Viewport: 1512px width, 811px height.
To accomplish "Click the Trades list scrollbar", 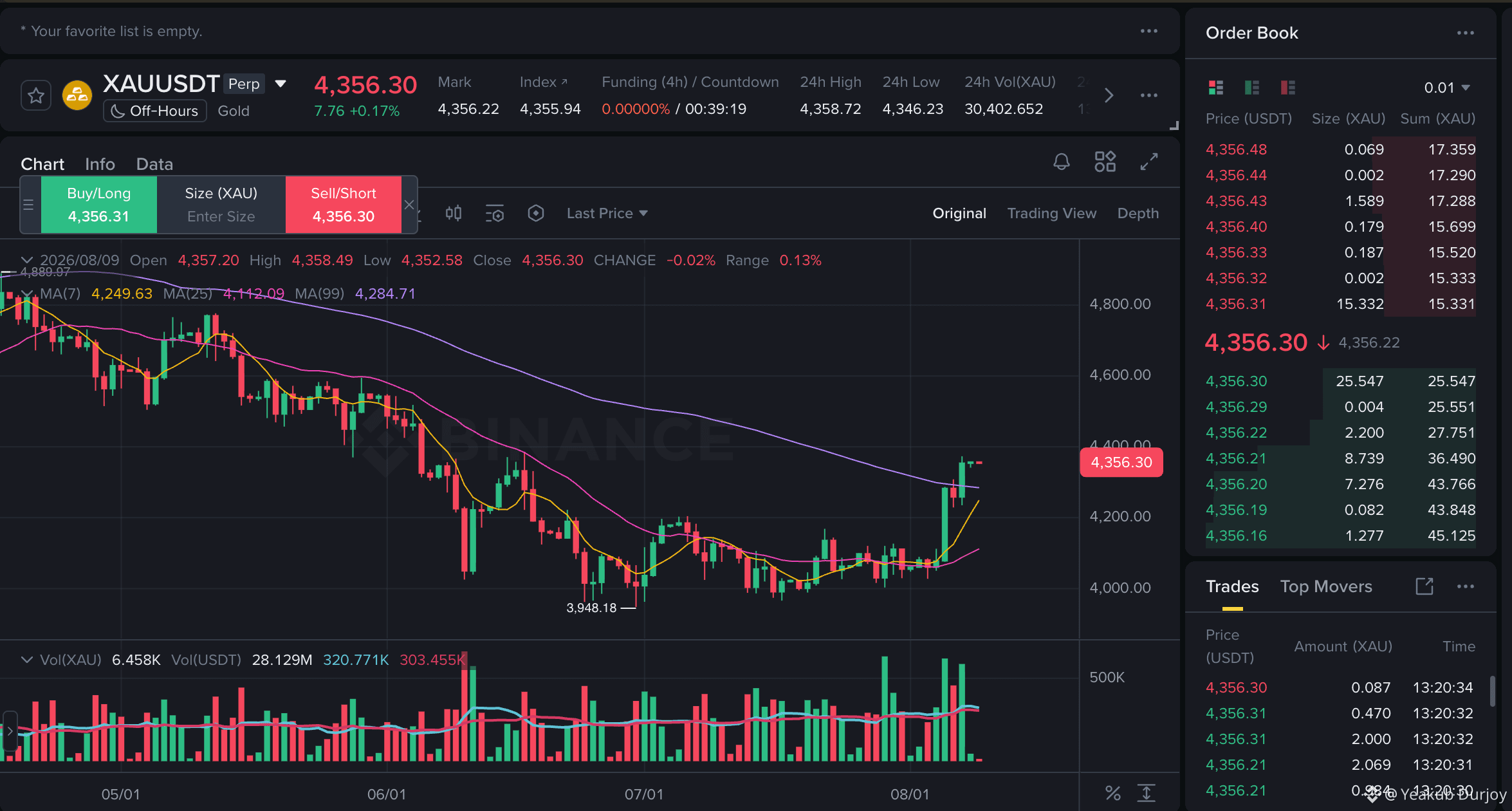I will point(1492,691).
